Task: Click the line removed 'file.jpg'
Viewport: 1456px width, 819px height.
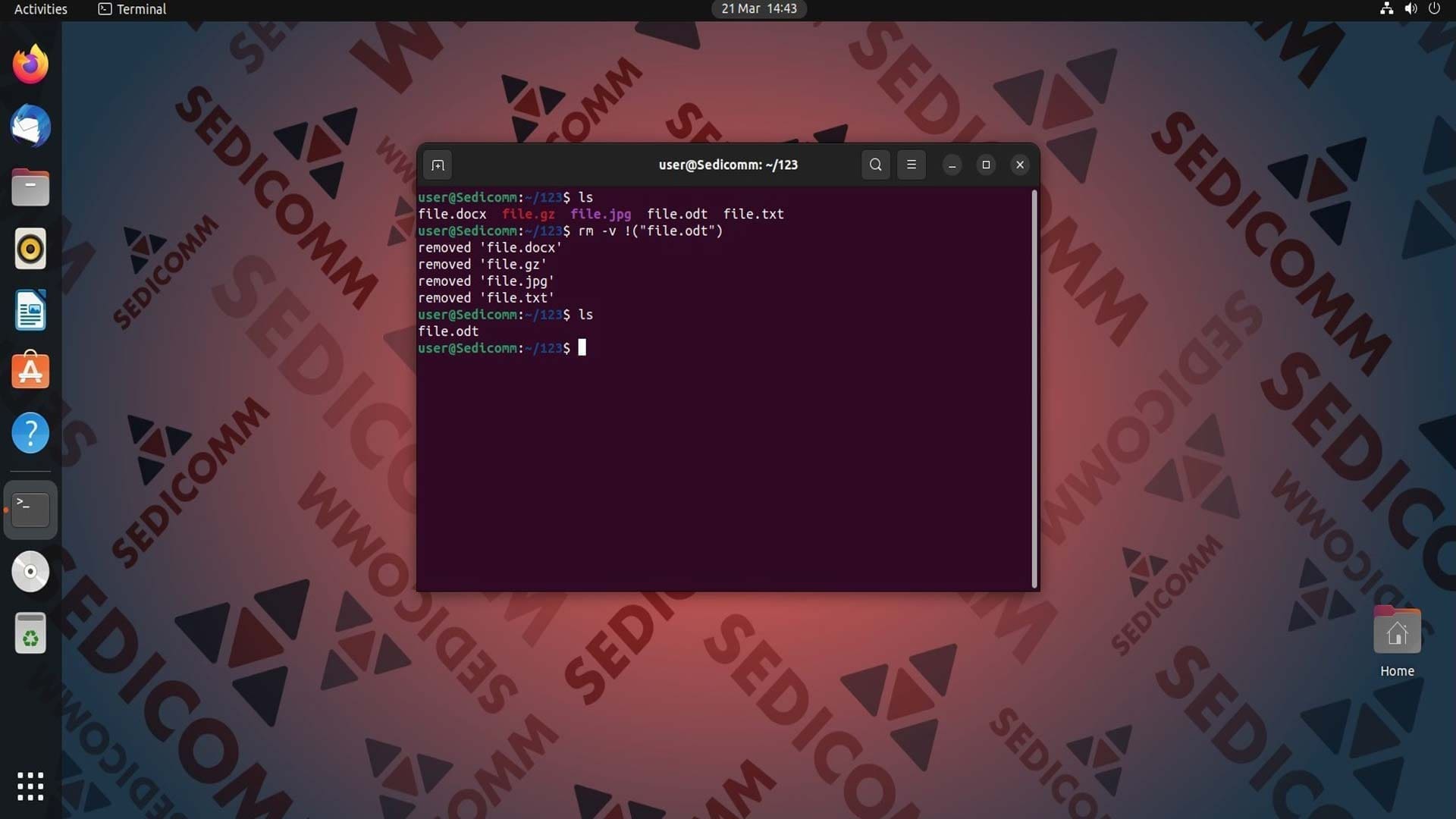Action: [486, 281]
